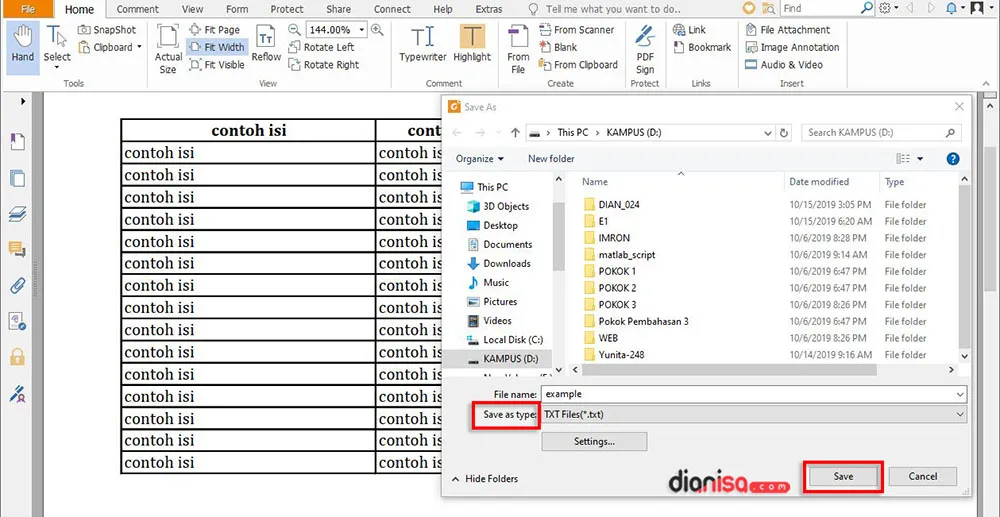Add a Bookmark
Viewport: 1000px width, 517px height.
pyautogui.click(x=702, y=47)
